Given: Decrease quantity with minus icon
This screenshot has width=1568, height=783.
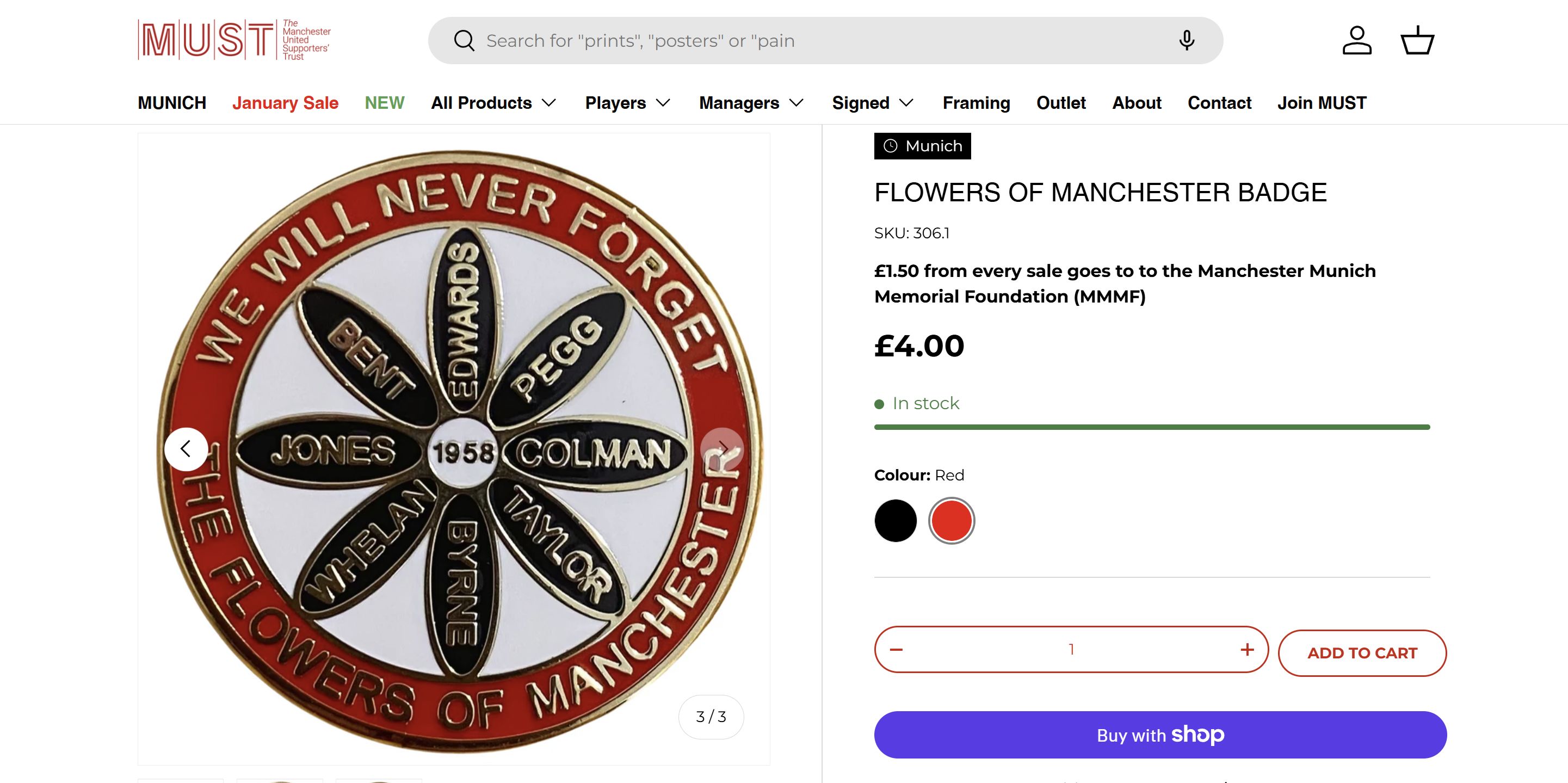Looking at the screenshot, I should pos(896,650).
